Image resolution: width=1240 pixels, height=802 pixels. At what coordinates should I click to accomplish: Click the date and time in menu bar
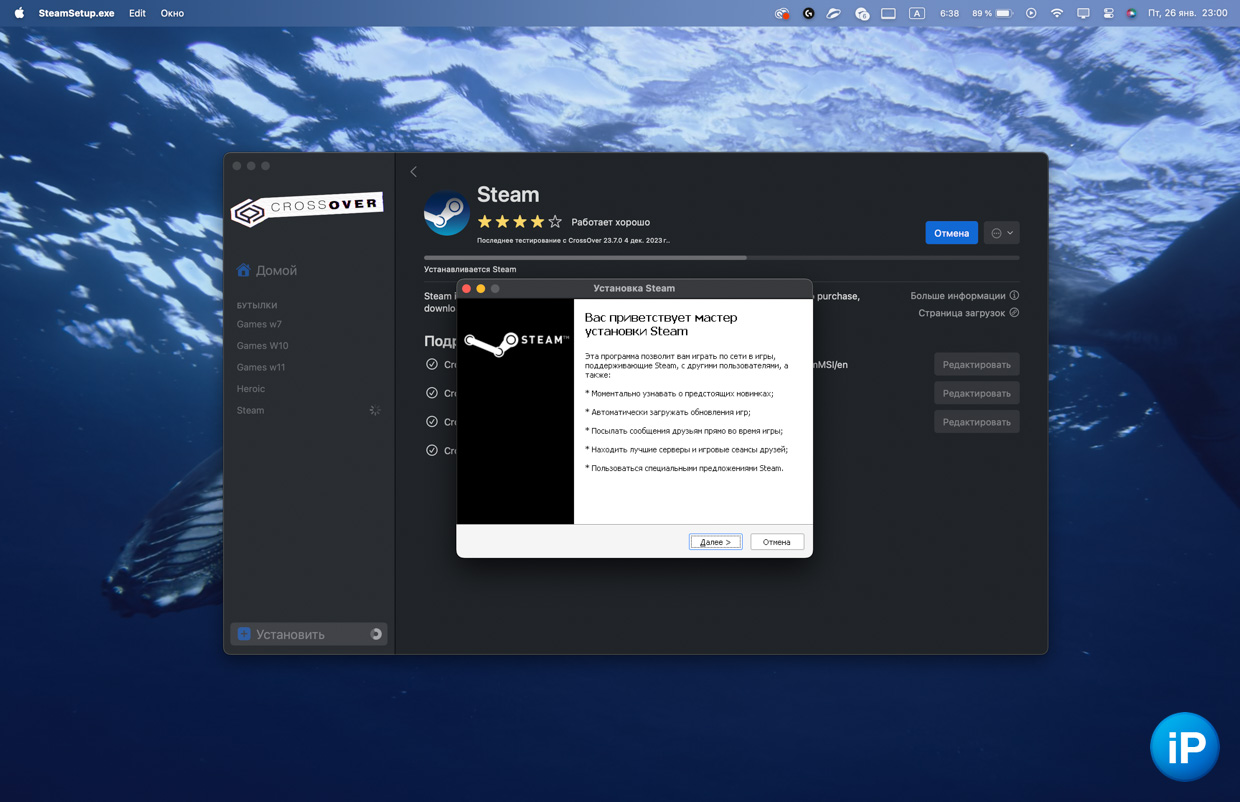(1187, 13)
